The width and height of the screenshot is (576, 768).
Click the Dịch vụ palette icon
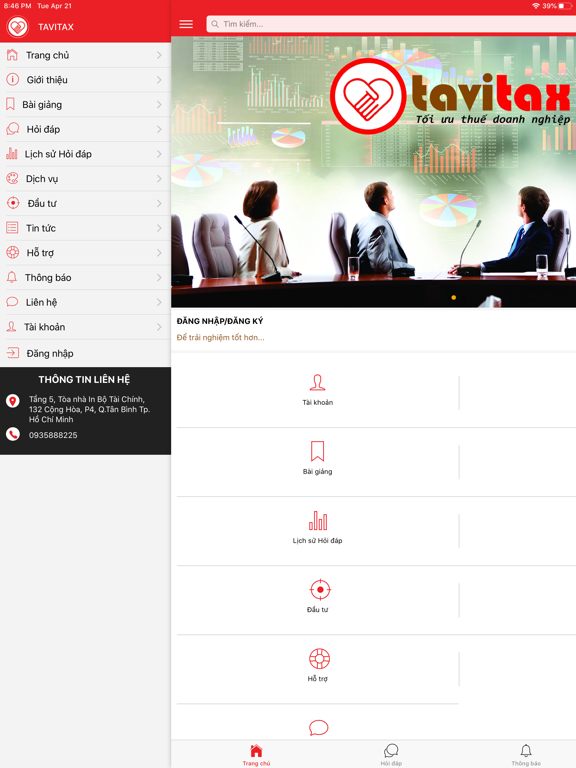point(12,178)
